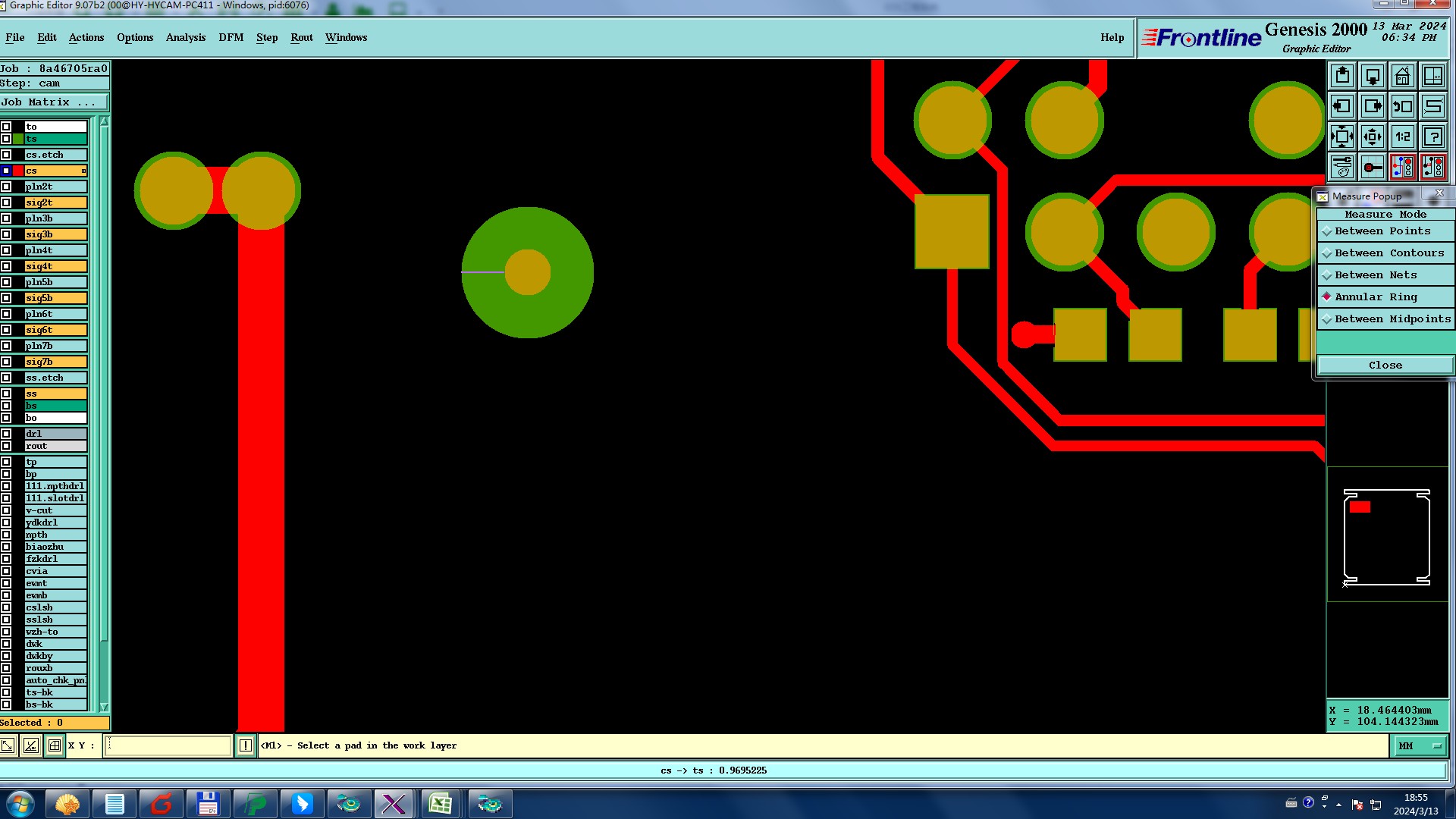
Task: Open the DFM menu
Action: point(231,38)
